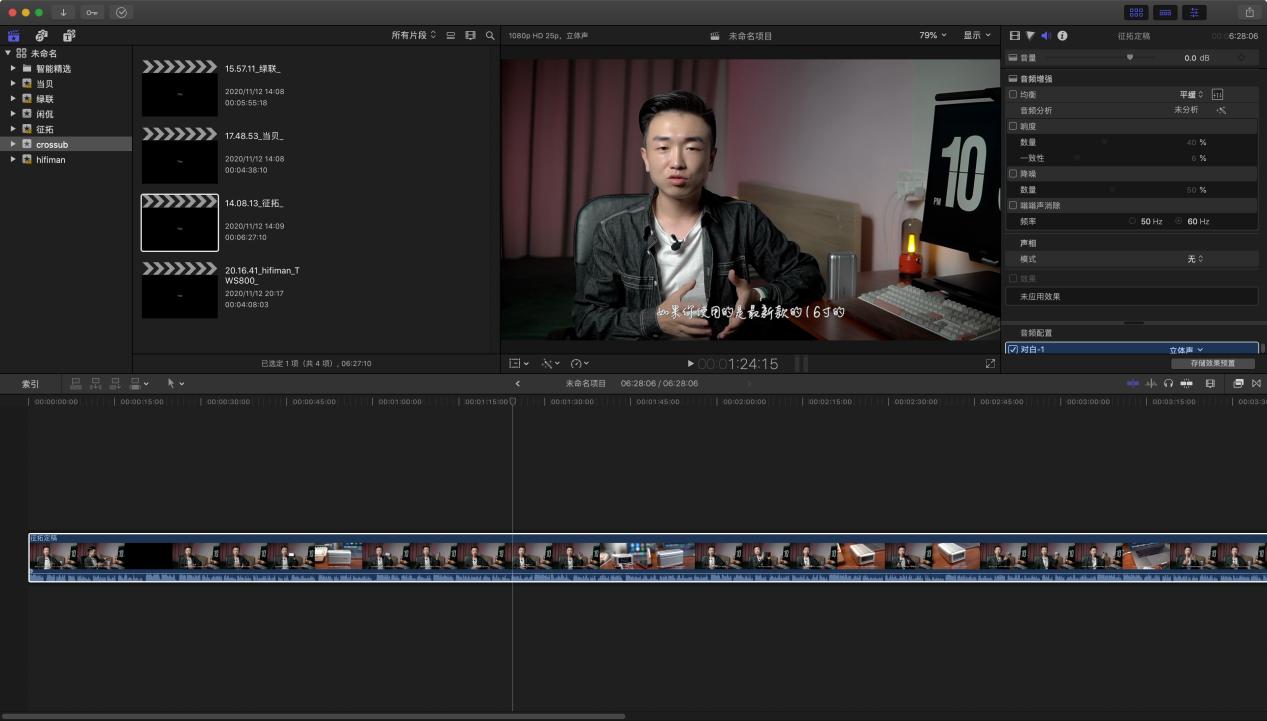
Task: Open the Photos and Audio browser icon
Action: click(41, 35)
